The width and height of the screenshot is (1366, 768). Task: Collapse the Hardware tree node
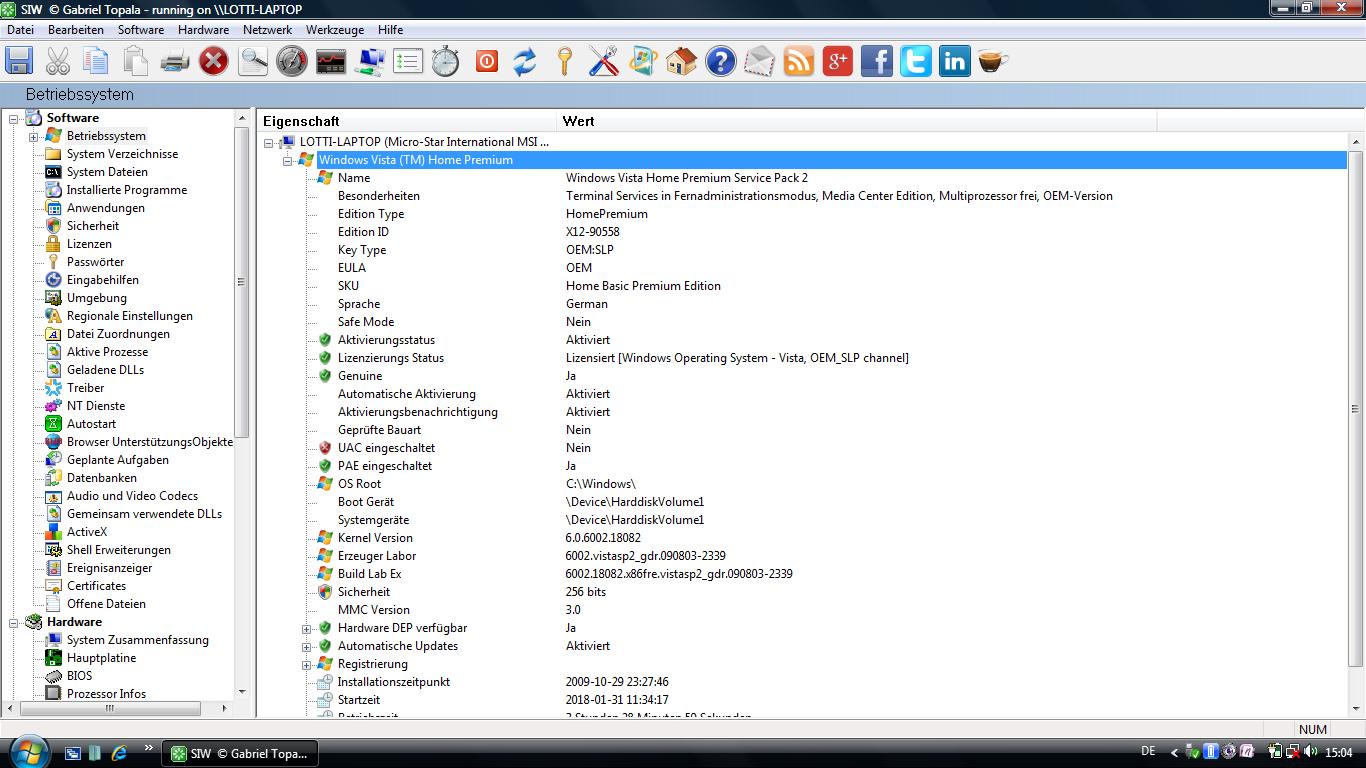15,622
